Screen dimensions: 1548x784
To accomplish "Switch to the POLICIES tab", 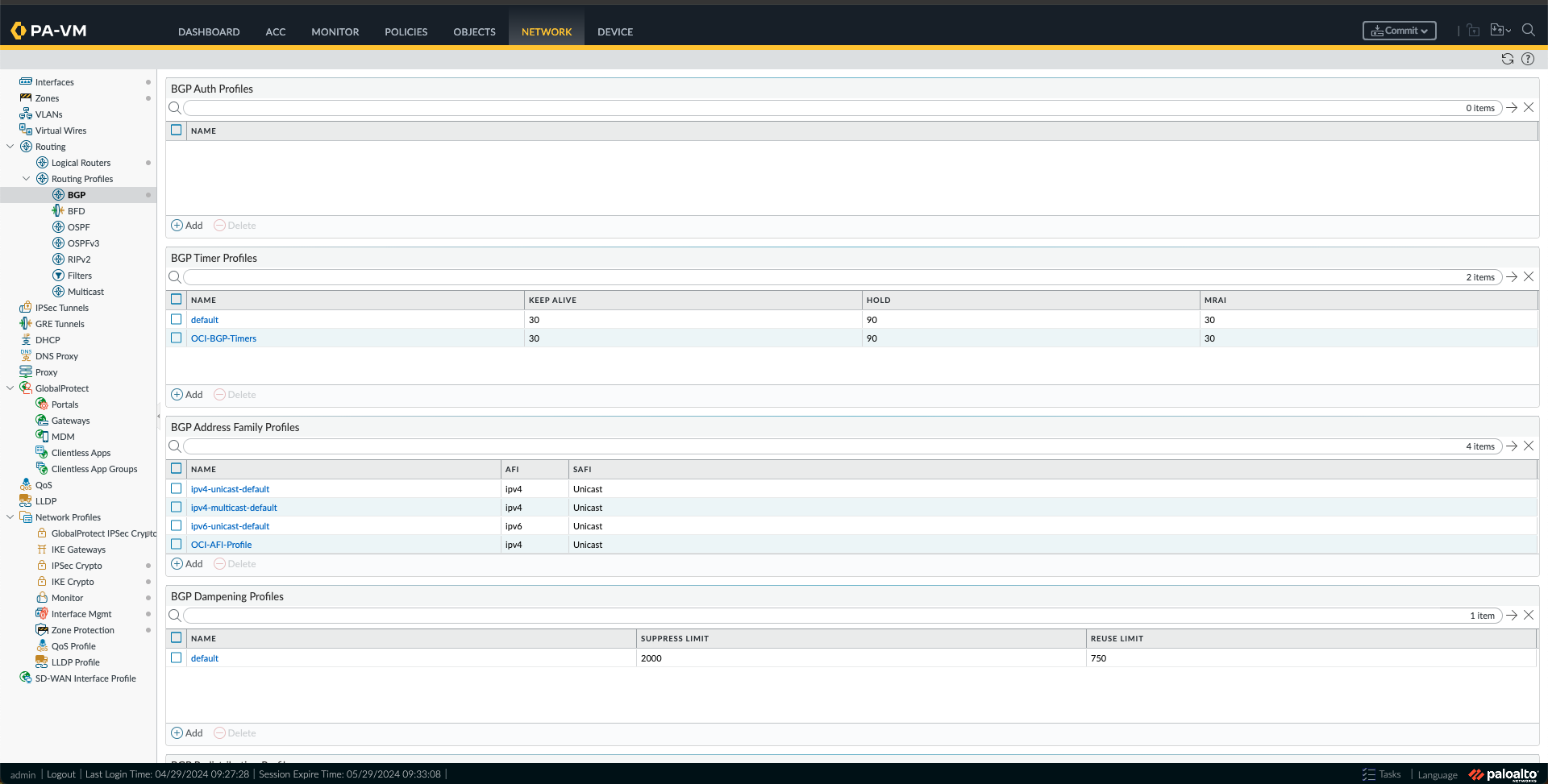I will [406, 31].
